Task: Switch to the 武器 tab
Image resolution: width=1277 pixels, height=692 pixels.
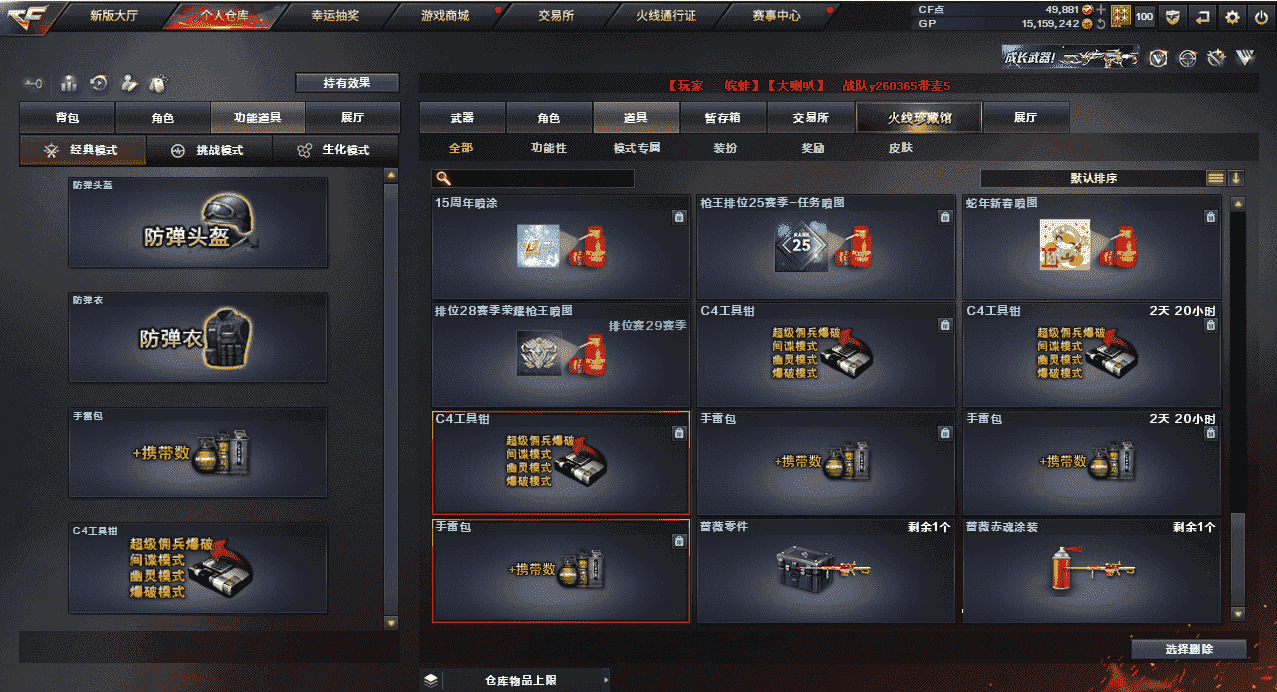Action: pos(462,117)
